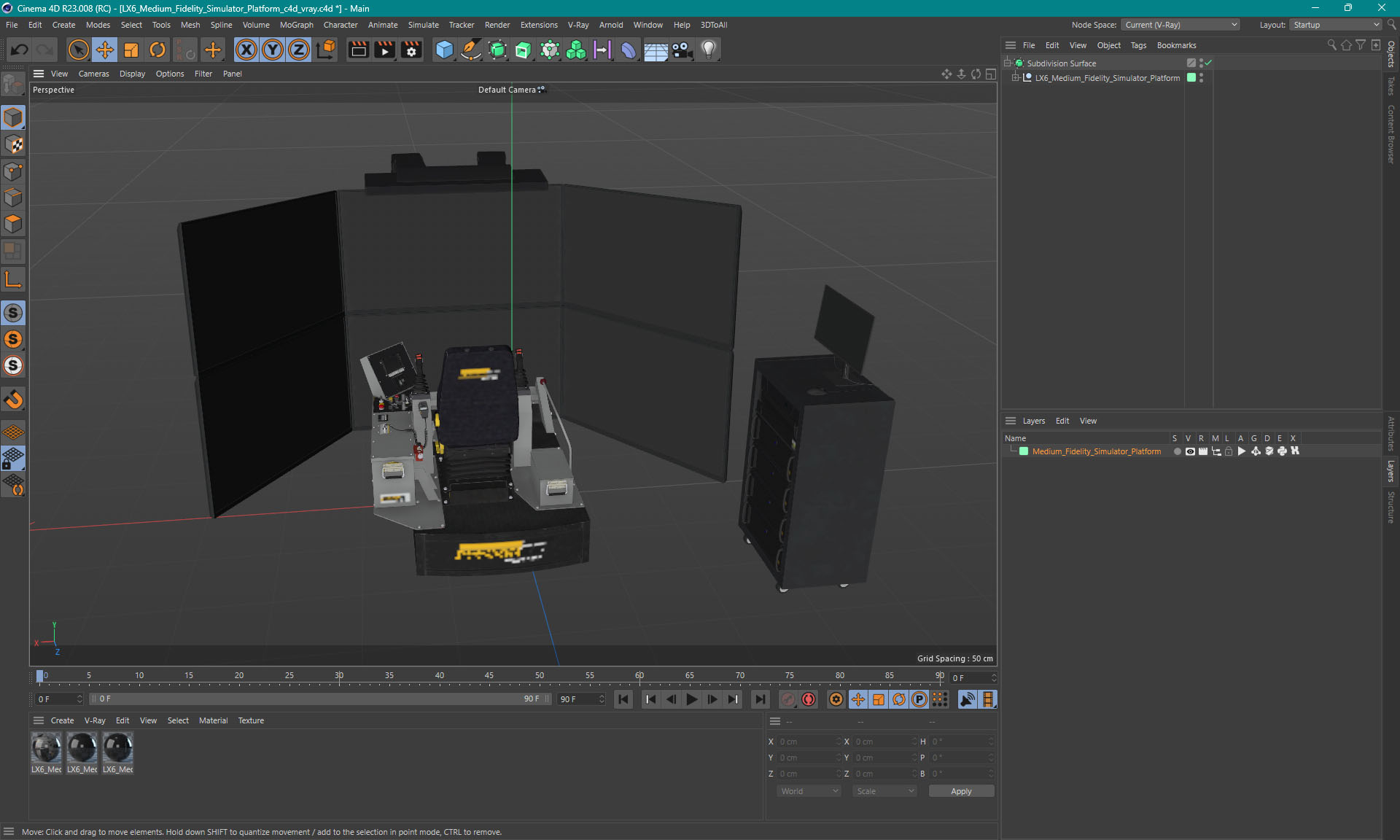
Task: Activate the Scale tool in the toolbar
Action: click(131, 50)
